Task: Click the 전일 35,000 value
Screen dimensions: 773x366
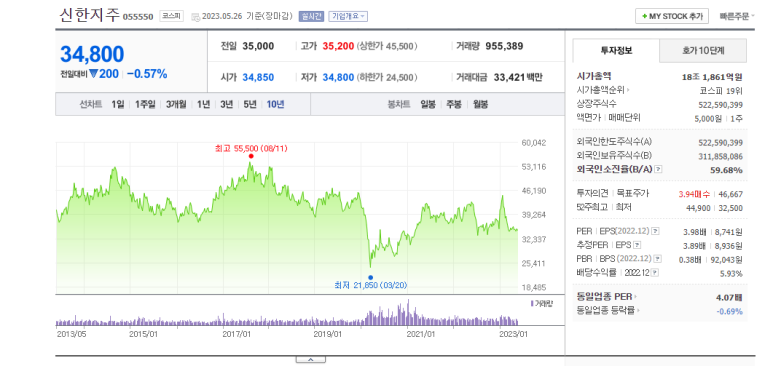Action: tap(258, 46)
